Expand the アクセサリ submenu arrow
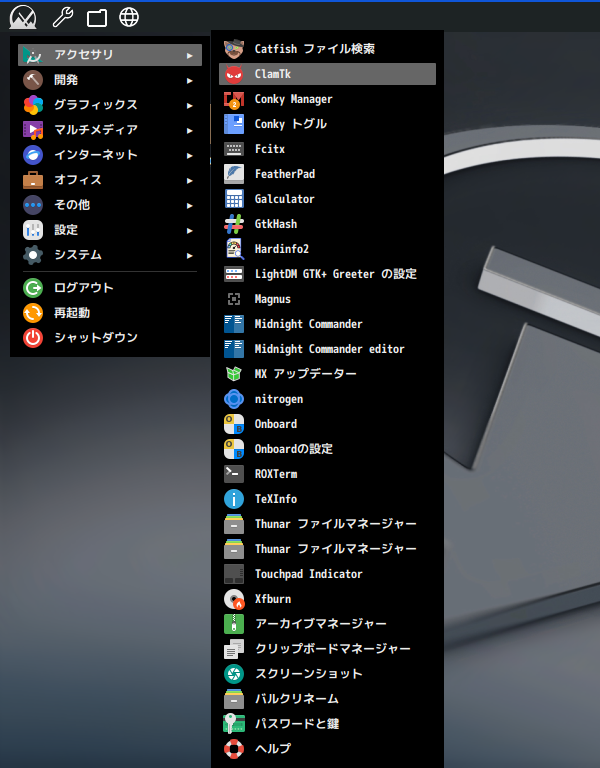 coord(190,55)
